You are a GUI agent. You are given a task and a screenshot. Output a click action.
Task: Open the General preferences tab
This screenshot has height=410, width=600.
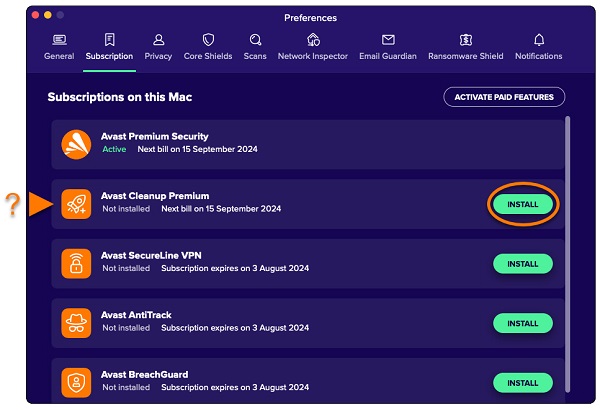(59, 47)
